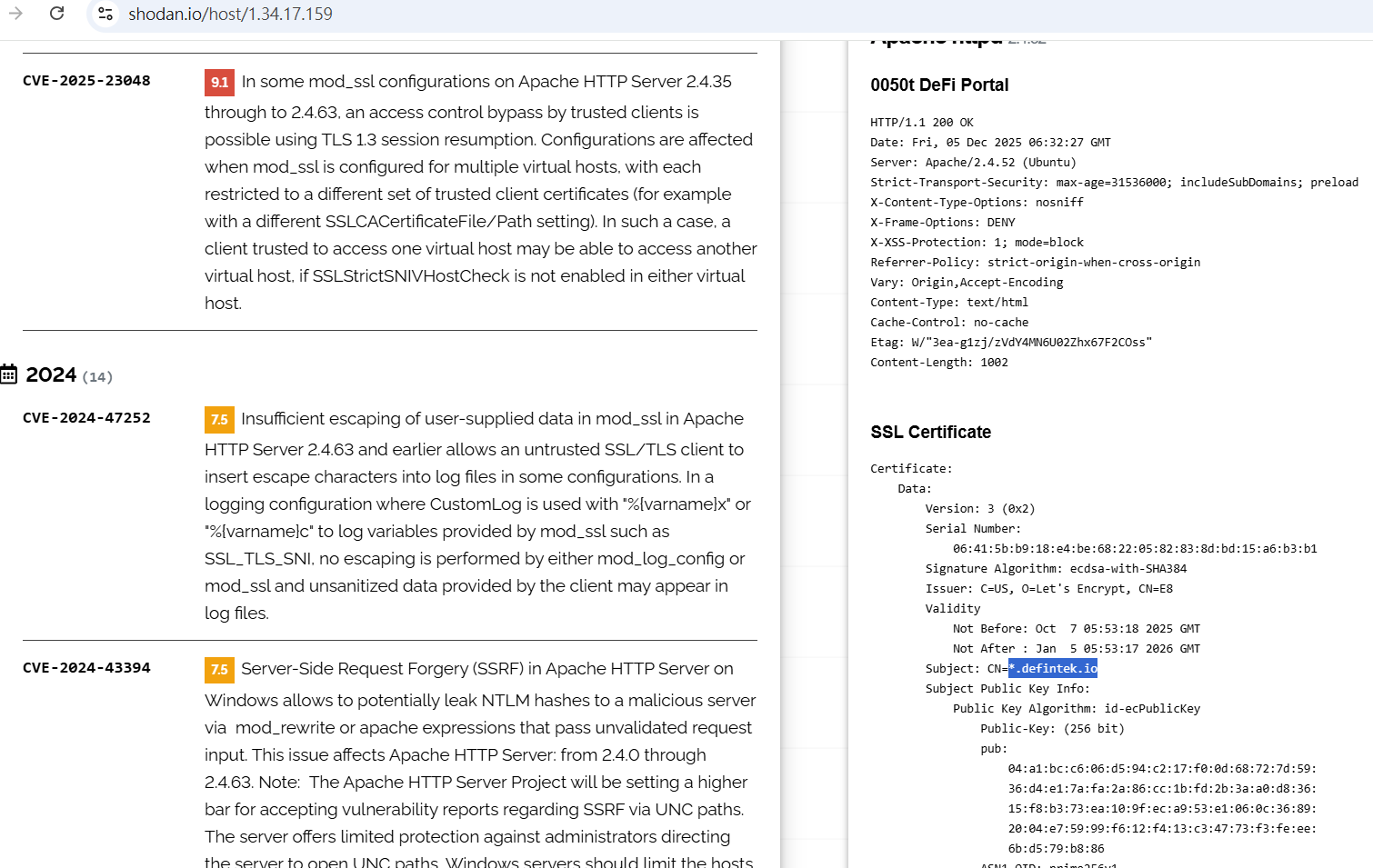Click the "Not After" validity date
Viewport: 1373px width, 868px height.
click(x=1077, y=649)
